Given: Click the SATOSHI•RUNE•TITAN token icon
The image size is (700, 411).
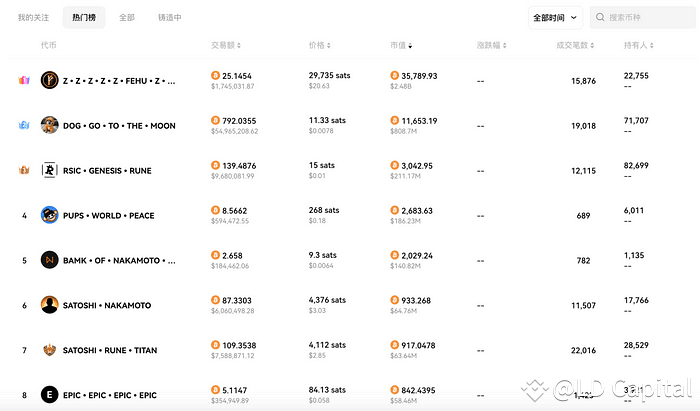Looking at the screenshot, I should [49, 350].
